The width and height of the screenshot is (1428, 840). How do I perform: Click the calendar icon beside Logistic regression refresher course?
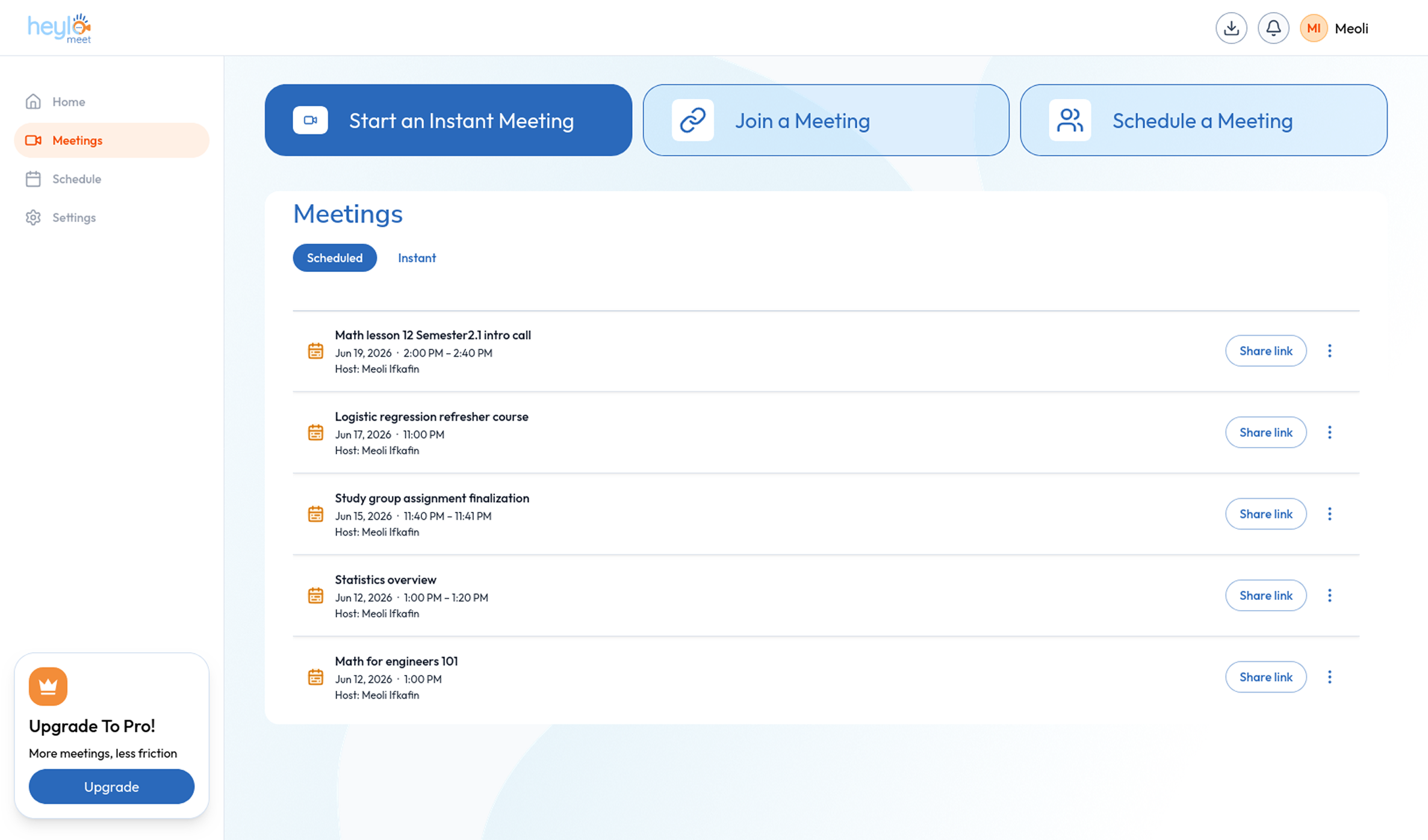[315, 432]
